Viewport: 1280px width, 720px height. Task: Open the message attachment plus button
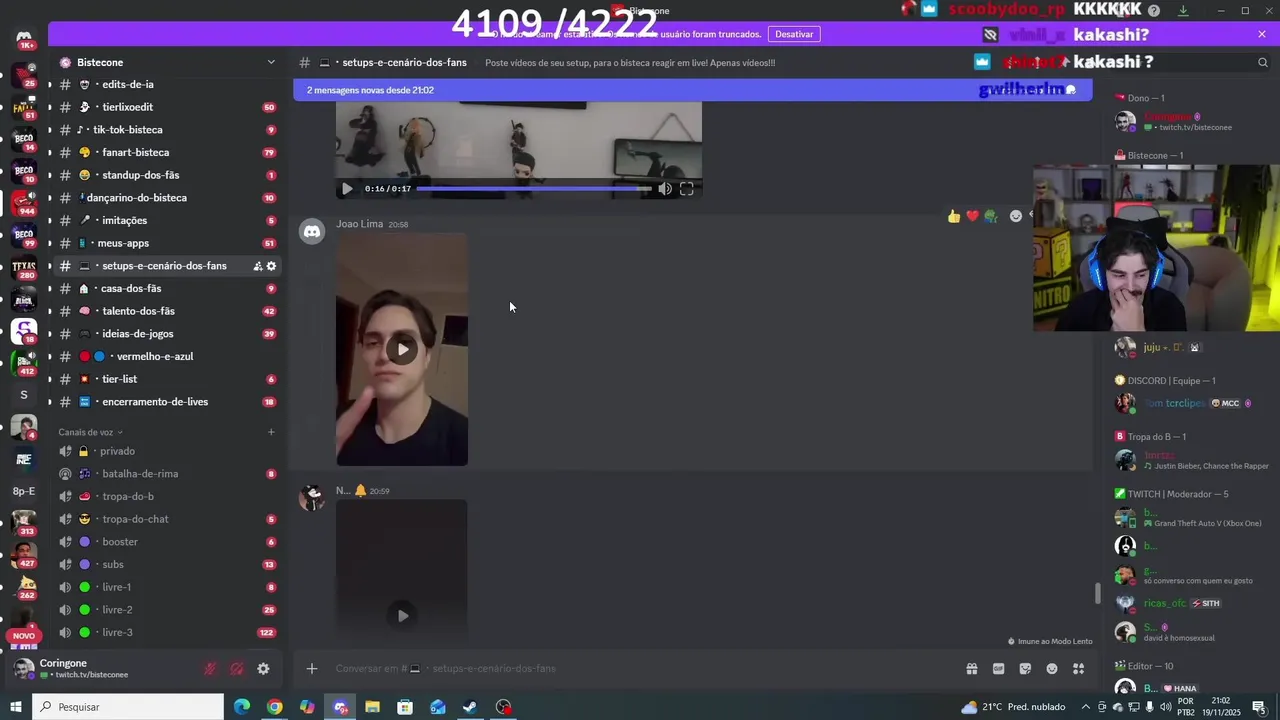[x=312, y=668]
